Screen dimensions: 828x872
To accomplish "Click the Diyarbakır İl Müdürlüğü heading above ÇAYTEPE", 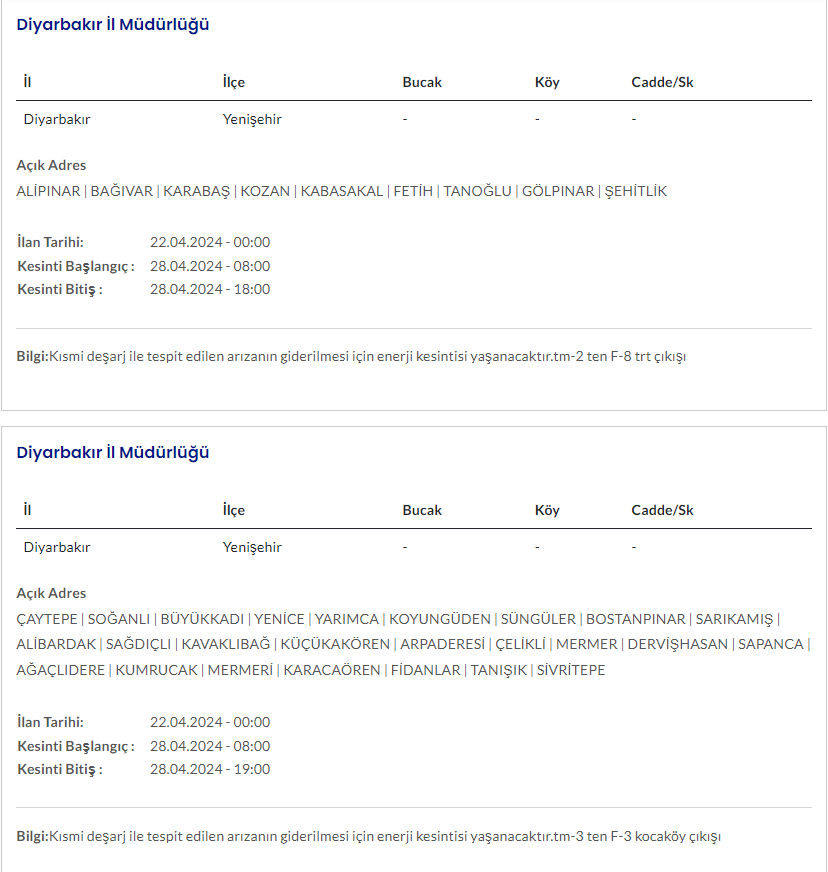I will click(x=113, y=453).
